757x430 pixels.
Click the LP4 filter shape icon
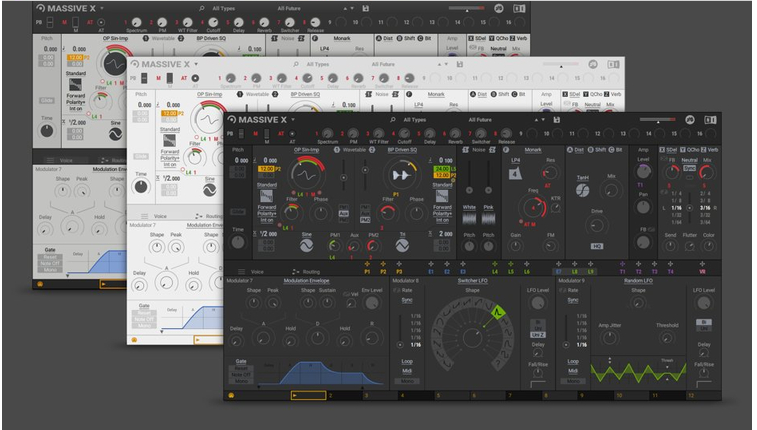coord(515,173)
